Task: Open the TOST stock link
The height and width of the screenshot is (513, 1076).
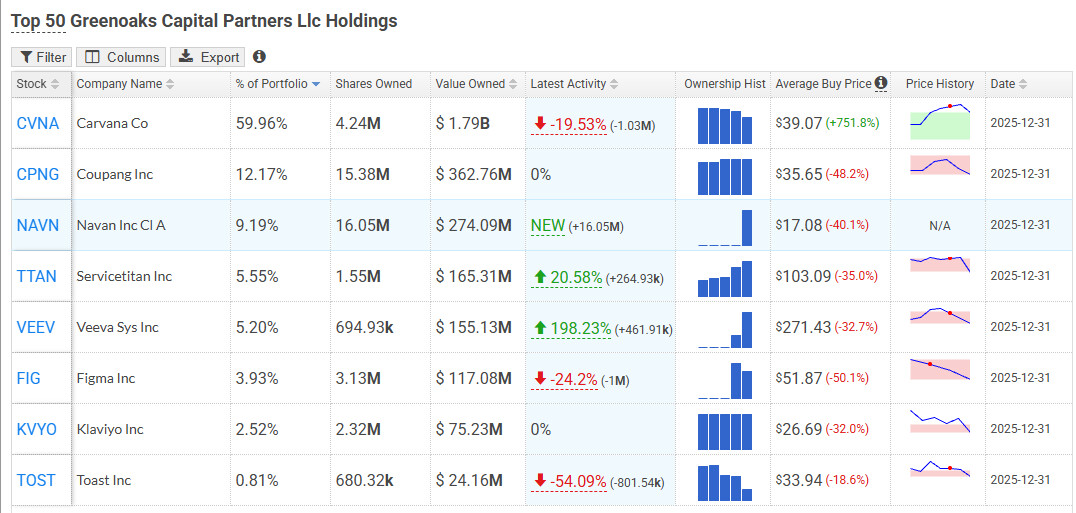Action: (36, 480)
